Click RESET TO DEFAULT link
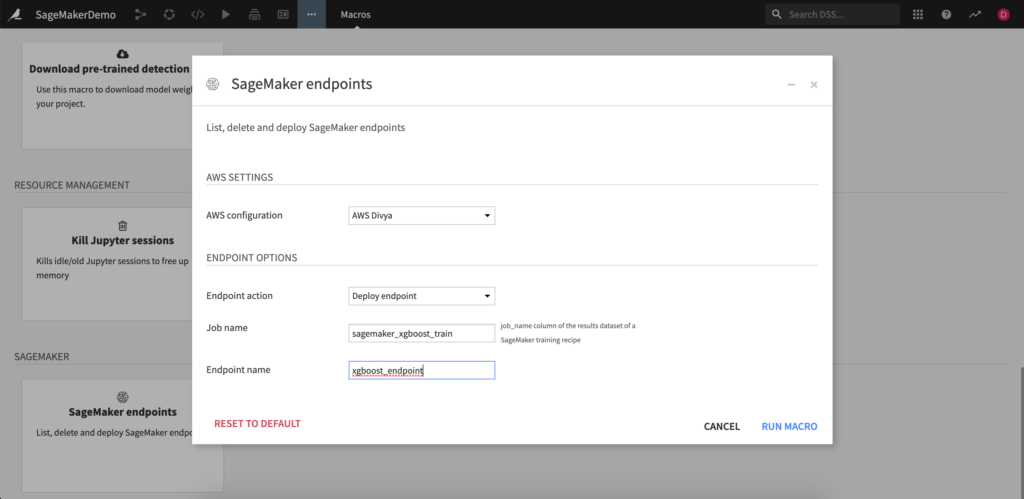The width and height of the screenshot is (1024, 499). click(257, 424)
